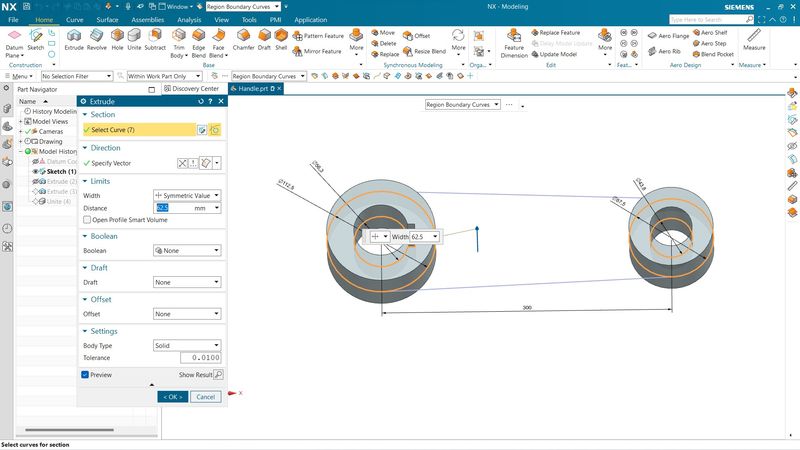Collapse the Settings group in Extrude dialog
This screenshot has width=800, height=450.
coord(85,331)
